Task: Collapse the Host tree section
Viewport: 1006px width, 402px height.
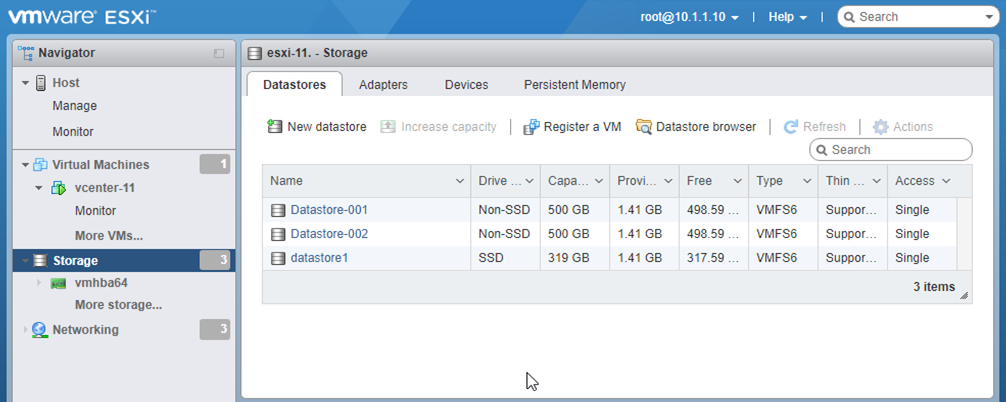Action: [x=25, y=83]
